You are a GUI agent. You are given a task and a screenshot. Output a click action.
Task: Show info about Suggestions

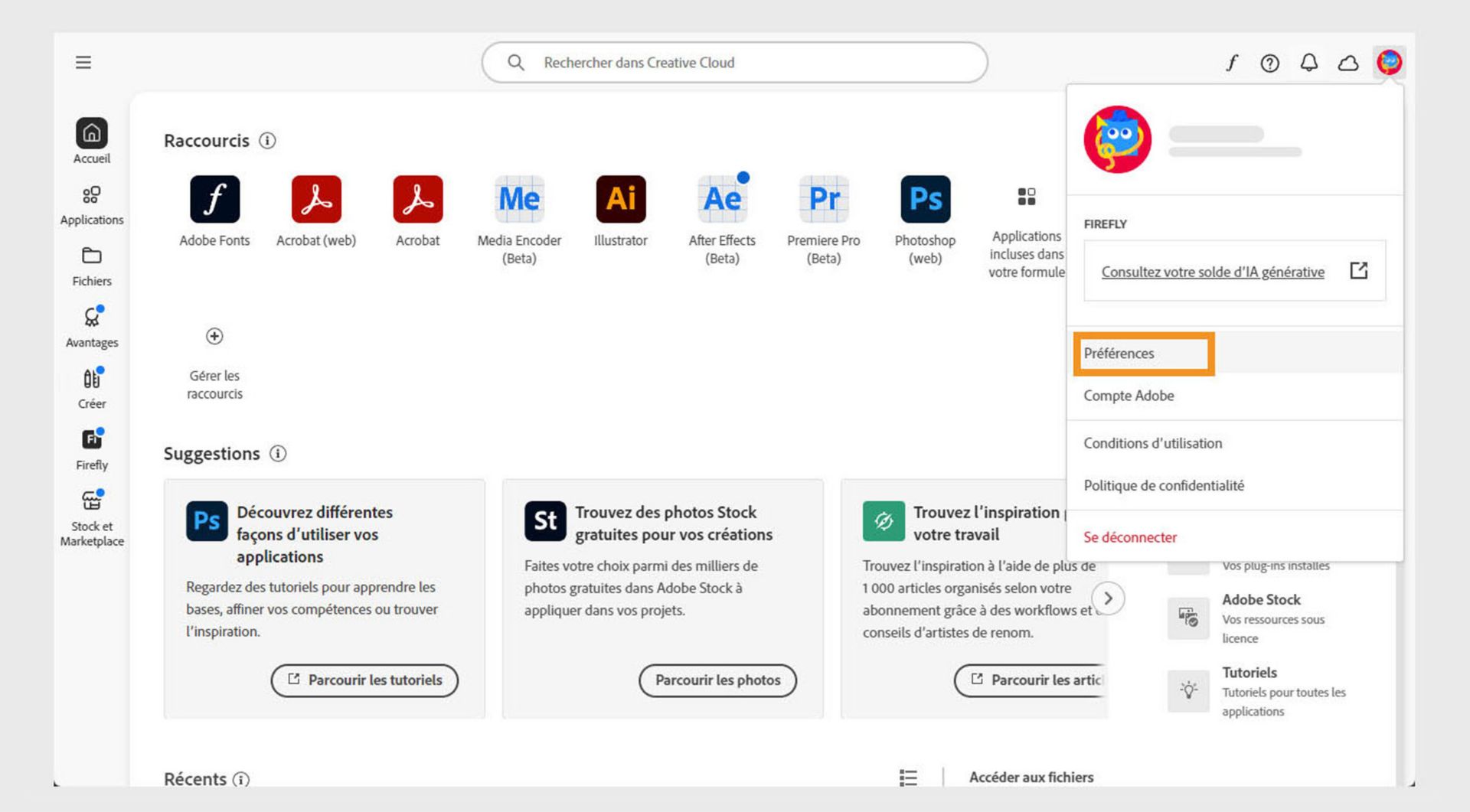tap(278, 454)
